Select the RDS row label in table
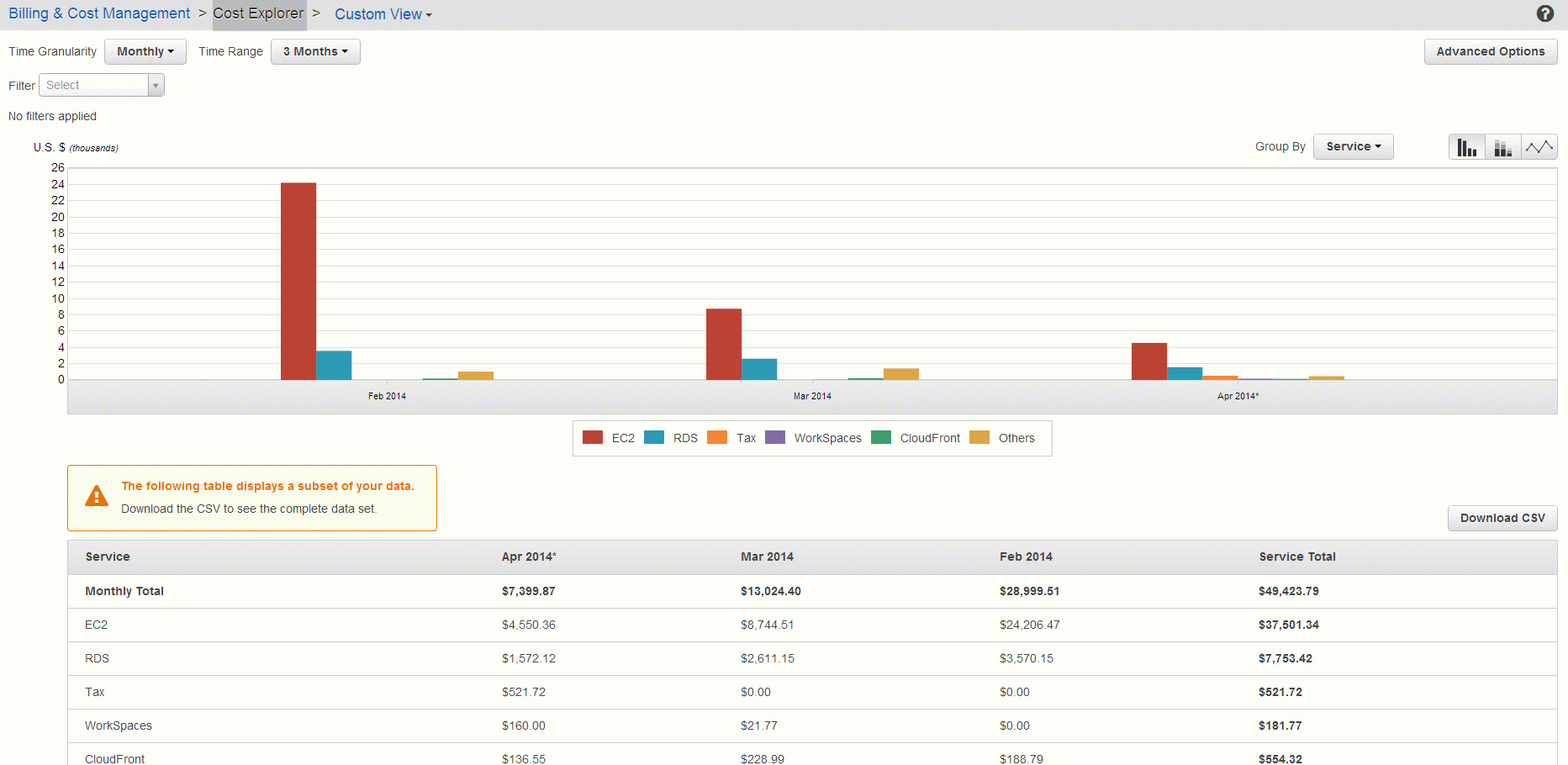The height and width of the screenshot is (765, 1568). (98, 658)
